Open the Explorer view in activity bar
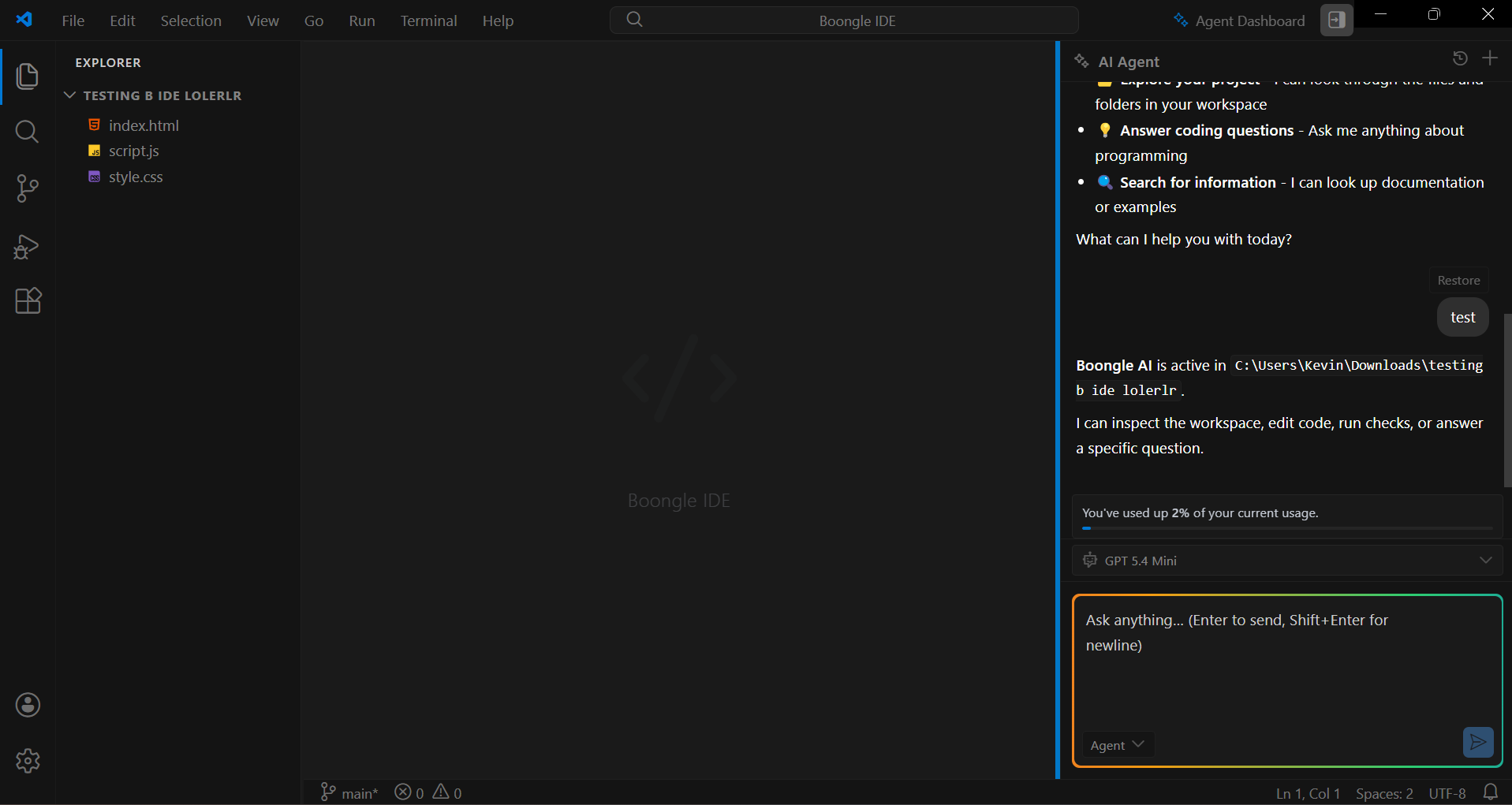1512x805 pixels. pyautogui.click(x=28, y=76)
